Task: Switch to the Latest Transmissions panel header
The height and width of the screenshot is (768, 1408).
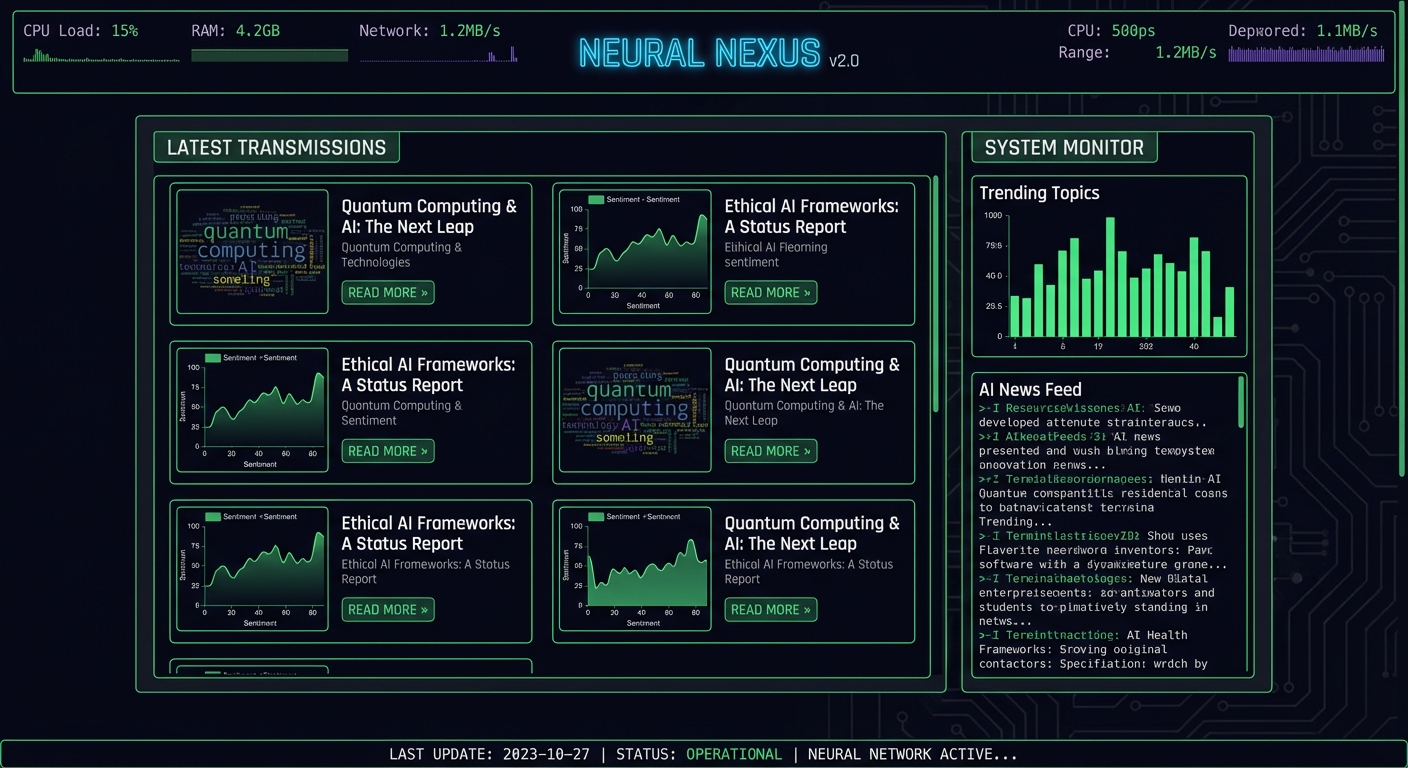Action: click(276, 147)
